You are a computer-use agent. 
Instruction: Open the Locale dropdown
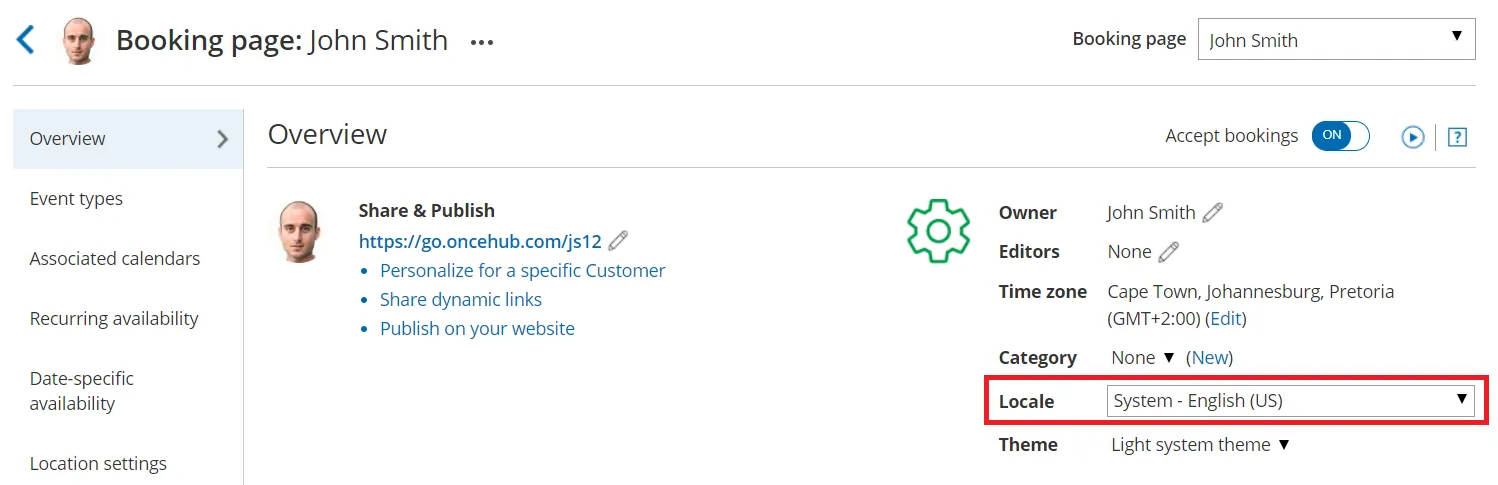point(1290,401)
